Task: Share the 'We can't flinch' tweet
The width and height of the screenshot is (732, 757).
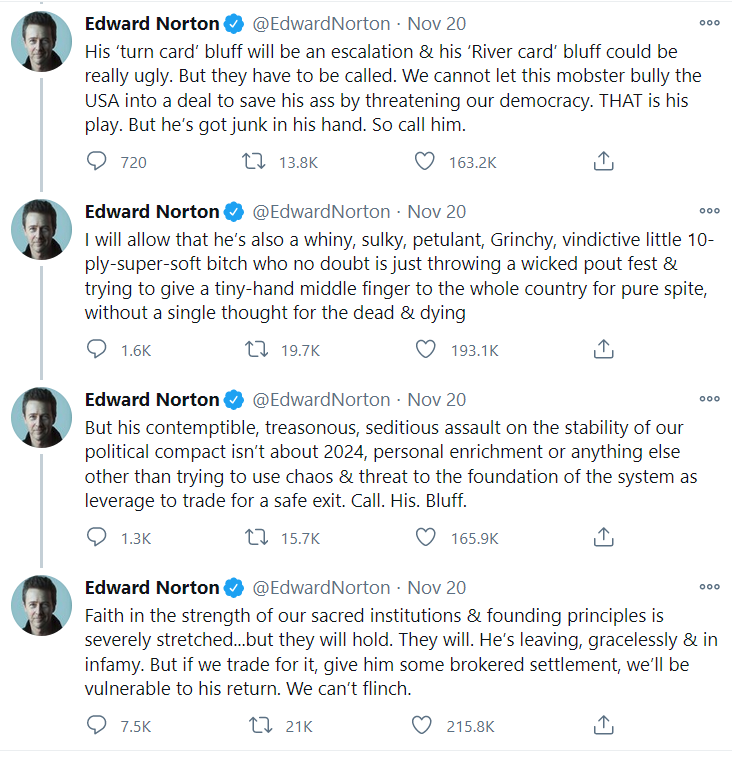Action: pos(603,725)
